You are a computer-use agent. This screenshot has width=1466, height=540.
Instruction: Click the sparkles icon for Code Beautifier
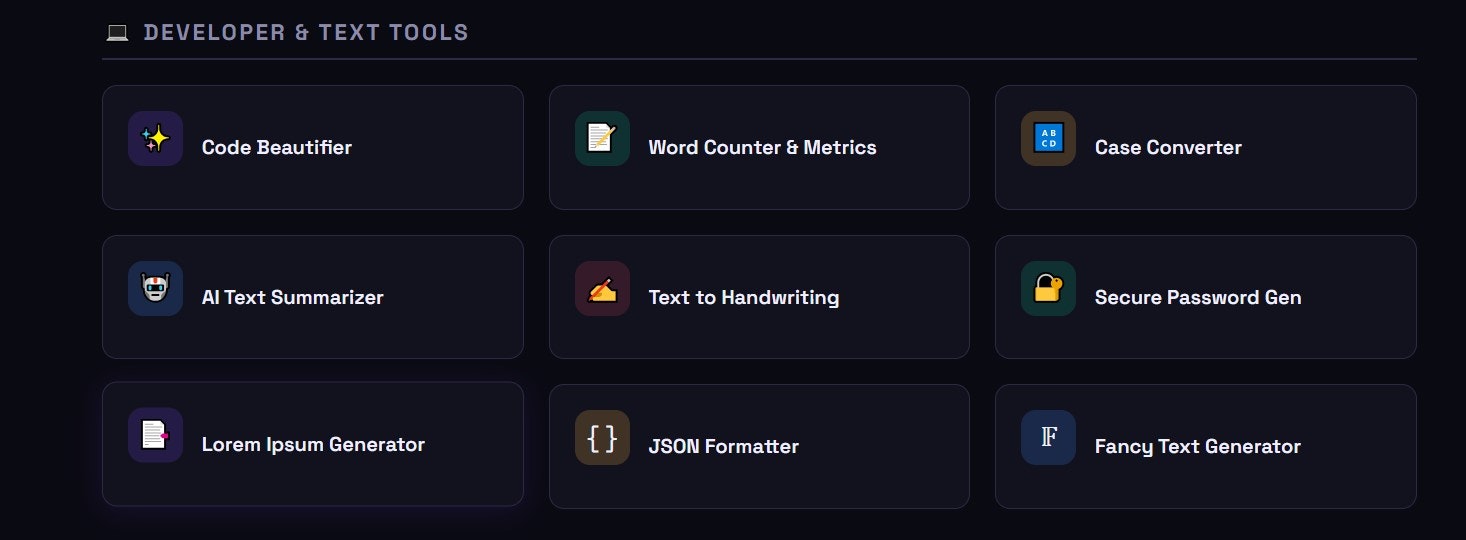pos(155,139)
